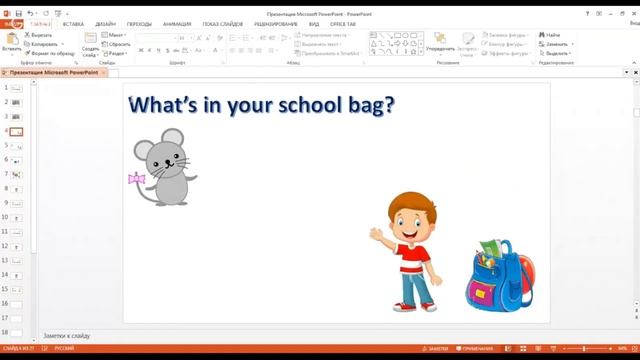Click the Normal view icon in status bar
Viewport: 640px width, 360px height.
coord(508,349)
